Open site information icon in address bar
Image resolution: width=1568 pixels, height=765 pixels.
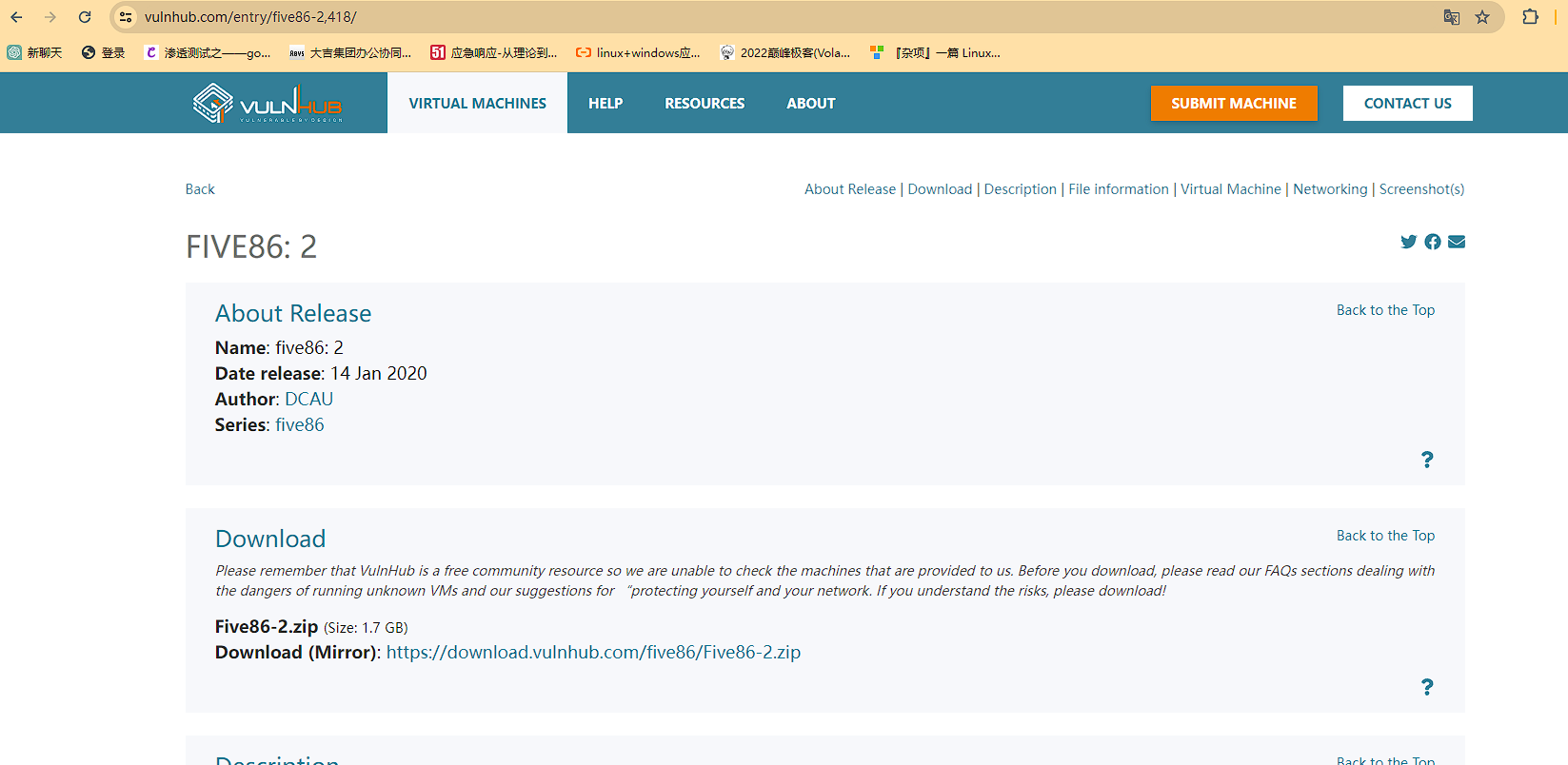click(126, 17)
